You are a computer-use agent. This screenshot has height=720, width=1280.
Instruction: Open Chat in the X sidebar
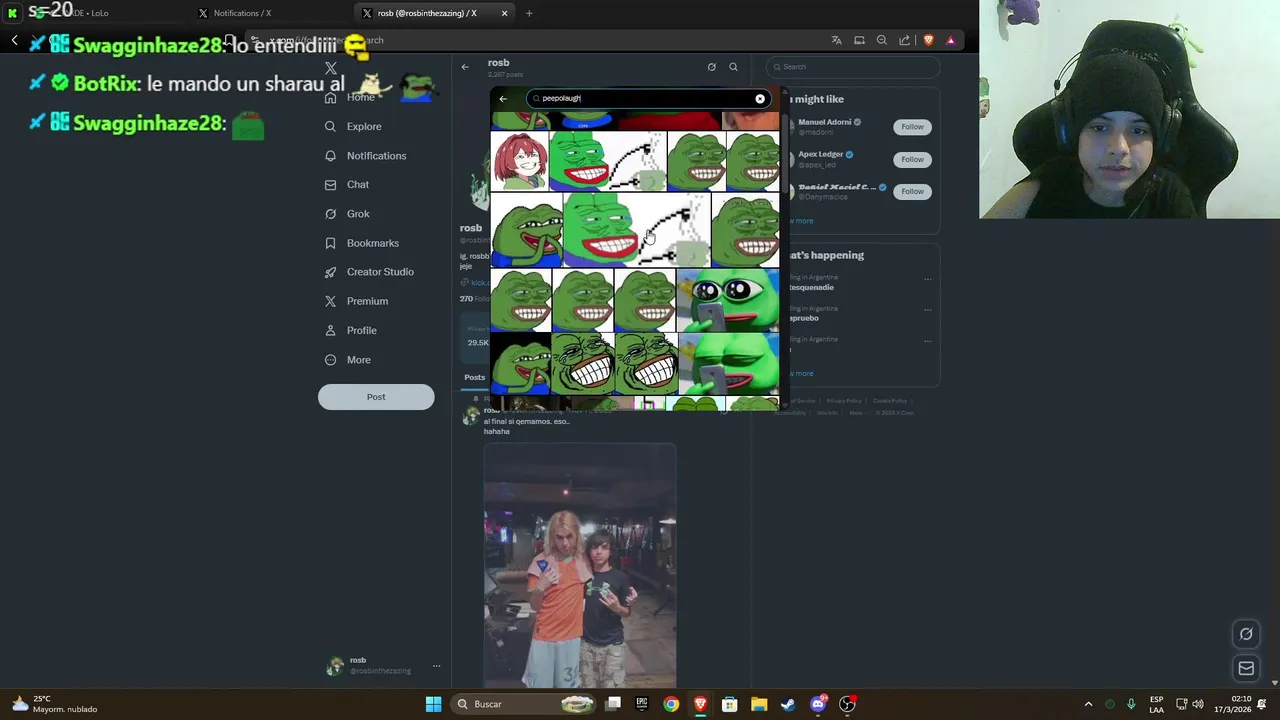(347, 185)
